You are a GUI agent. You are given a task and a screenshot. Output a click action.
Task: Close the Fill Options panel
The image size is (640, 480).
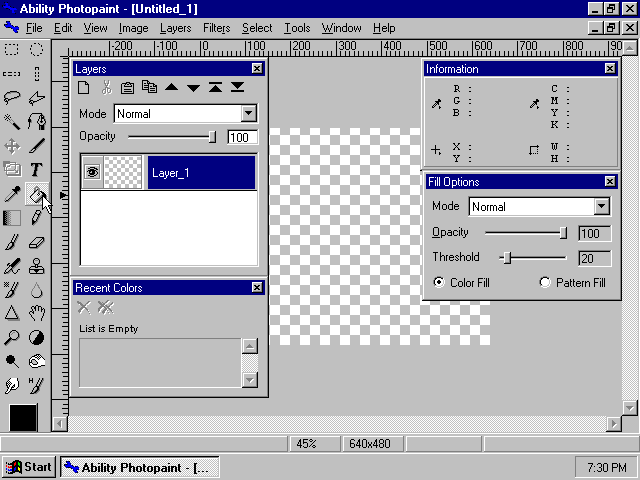pyautogui.click(x=610, y=182)
